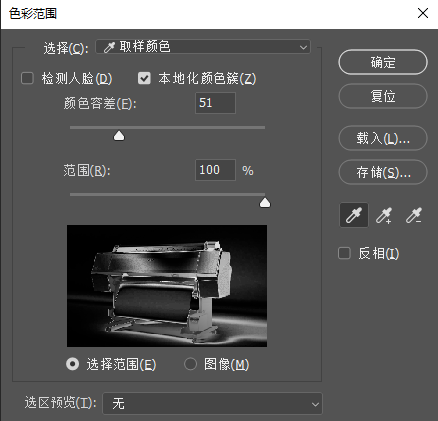Pick the Subtract from Sample eyedropper

coord(414,215)
